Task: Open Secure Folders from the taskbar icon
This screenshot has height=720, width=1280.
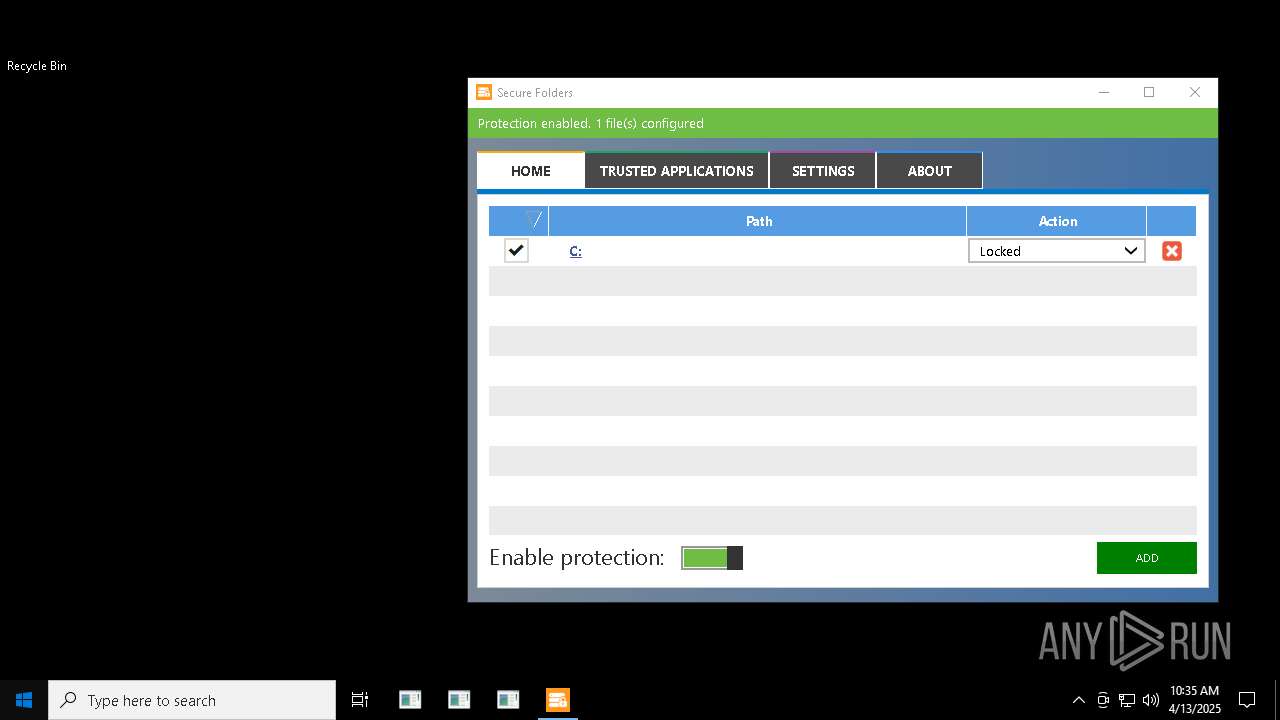Action: pos(558,700)
